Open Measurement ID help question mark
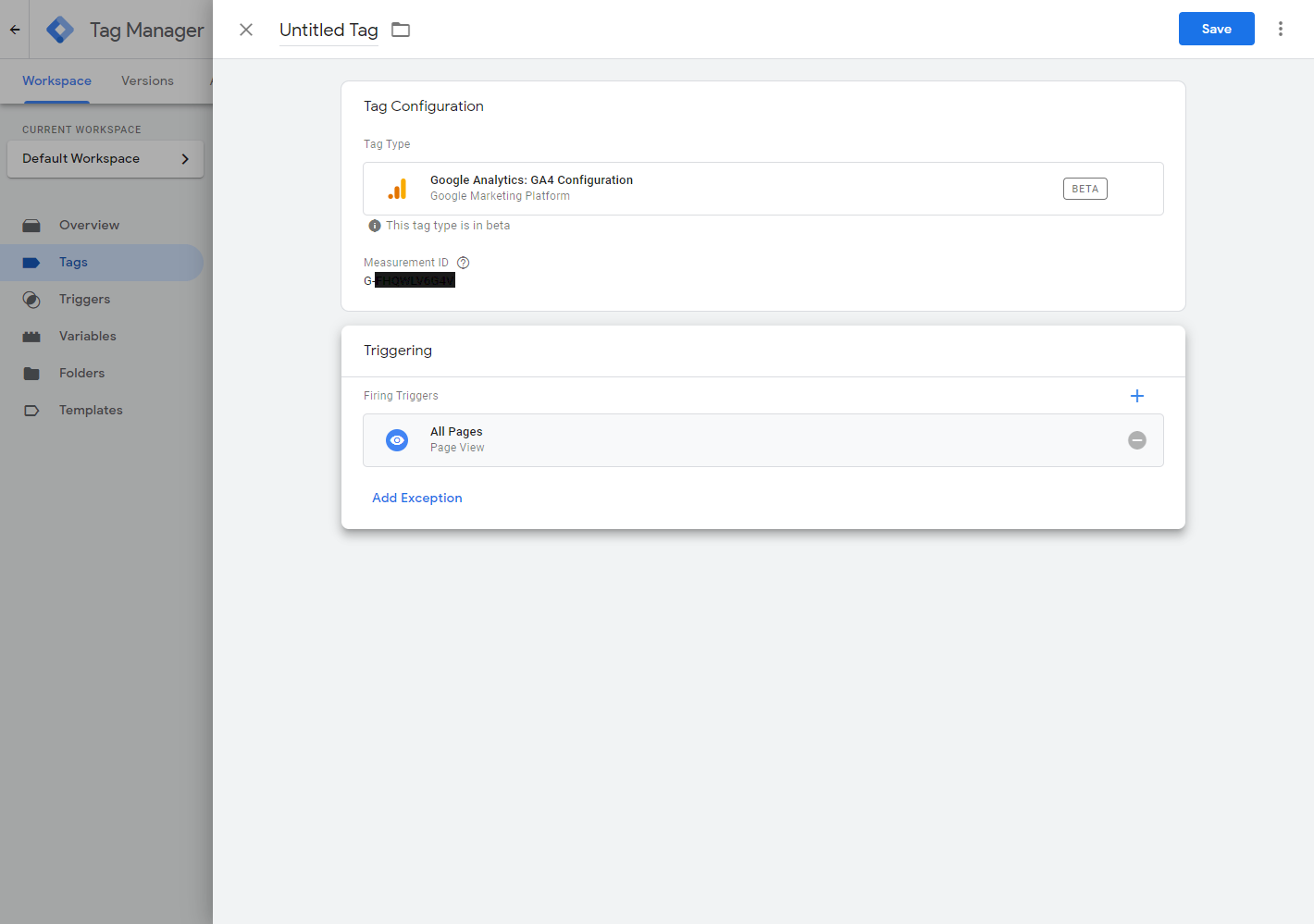This screenshot has width=1314, height=924. point(464,263)
